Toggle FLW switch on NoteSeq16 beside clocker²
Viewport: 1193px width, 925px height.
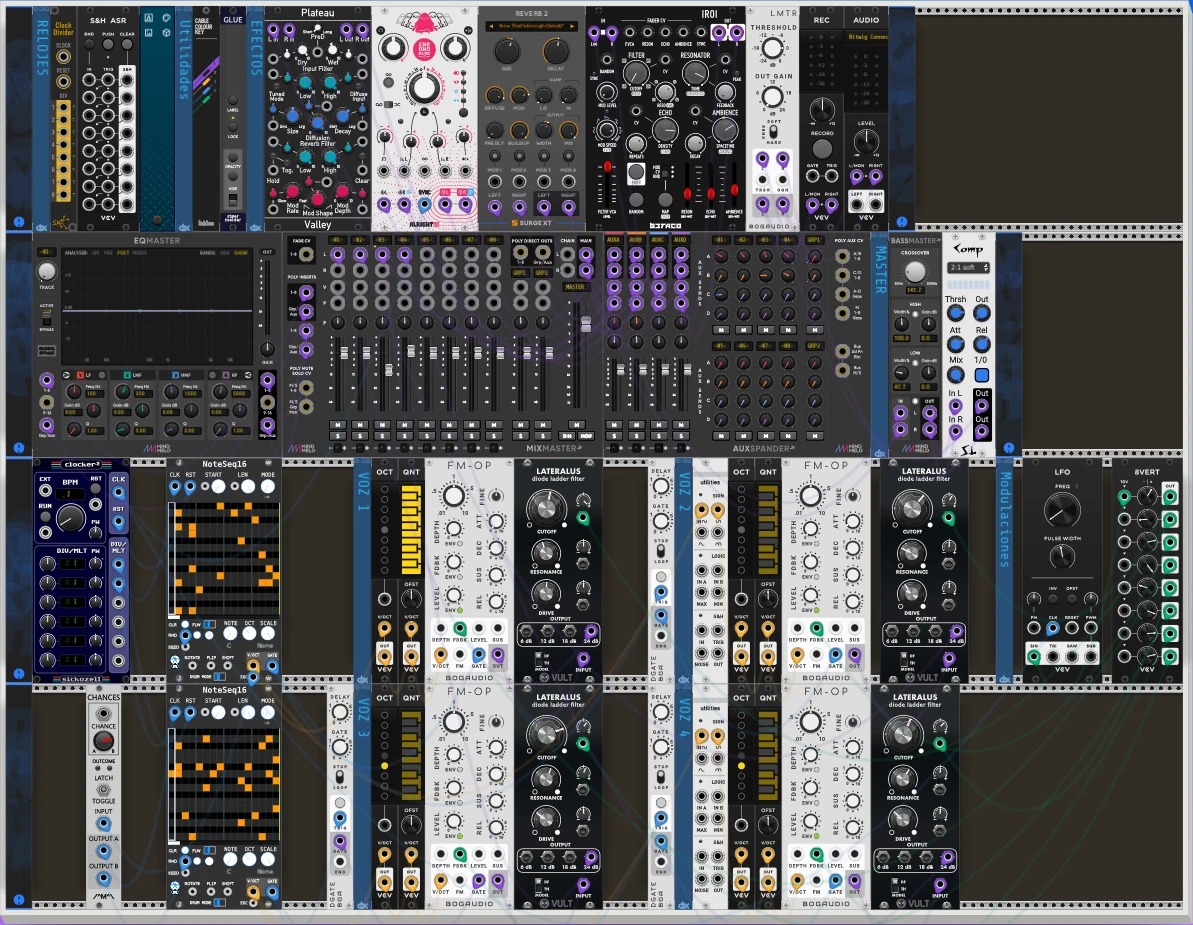tap(208, 625)
